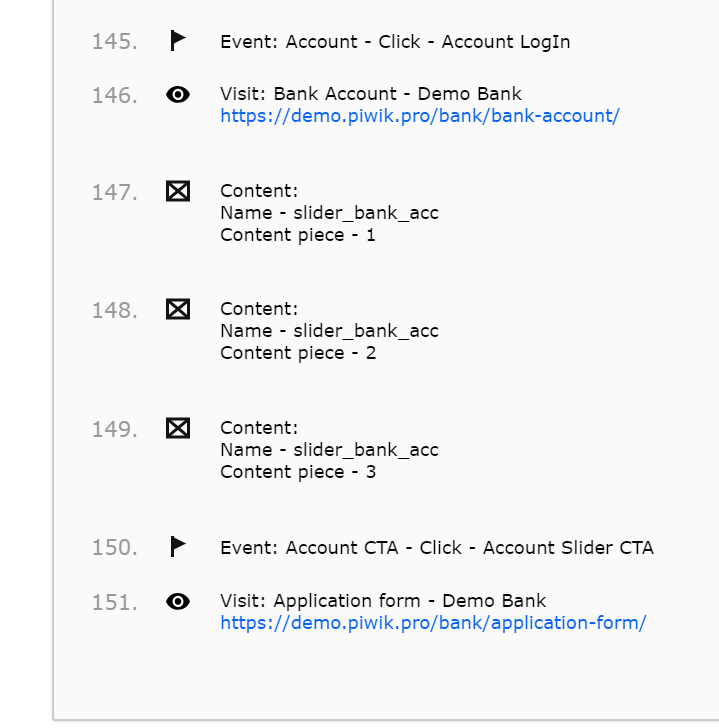Click content box icon for item 148
This screenshot has width=719, height=728.
[x=178, y=309]
